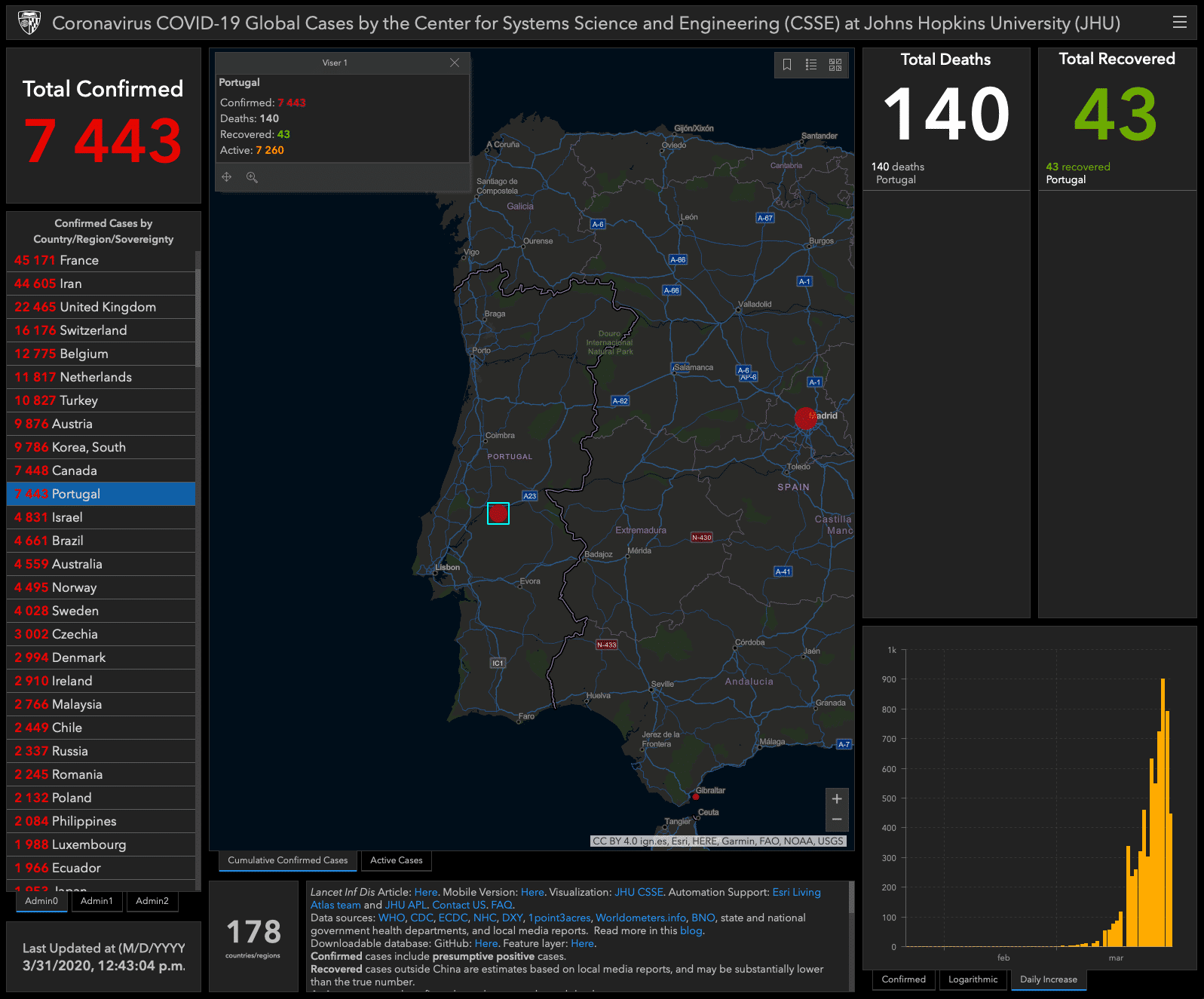Viewport: 1204px width, 999px height.
Task: Switch the country list to Admin1
Action: [97, 901]
